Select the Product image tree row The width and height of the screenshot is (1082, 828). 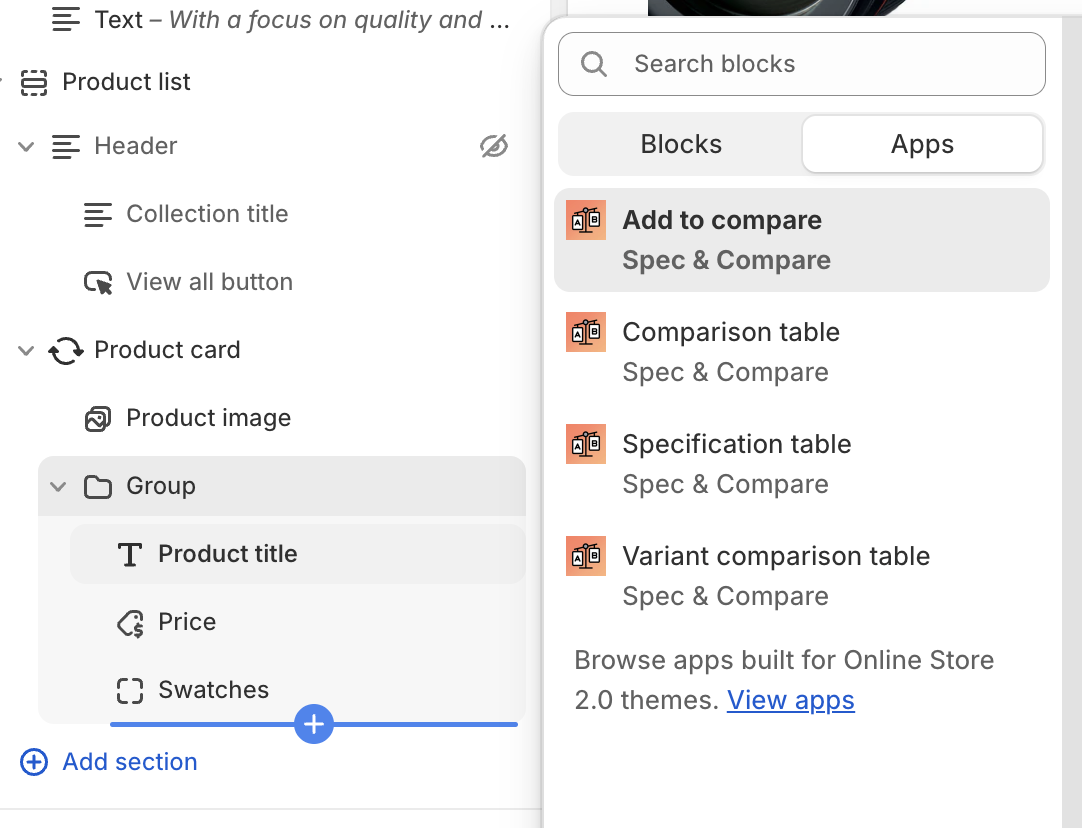click(282, 418)
